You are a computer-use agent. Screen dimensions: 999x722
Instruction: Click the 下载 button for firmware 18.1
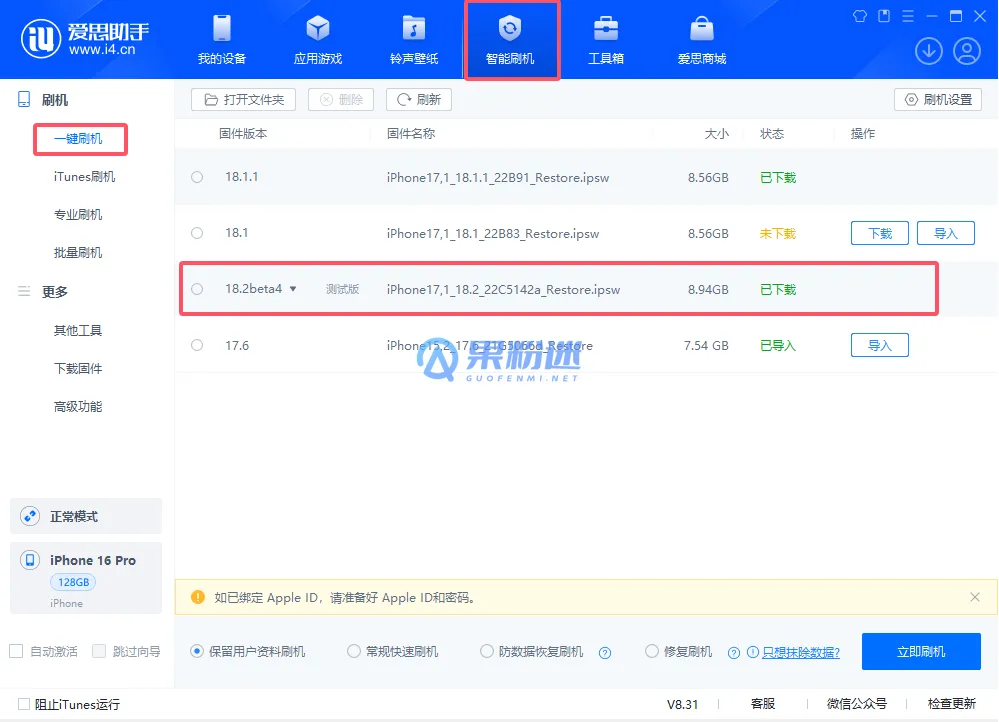click(x=879, y=232)
